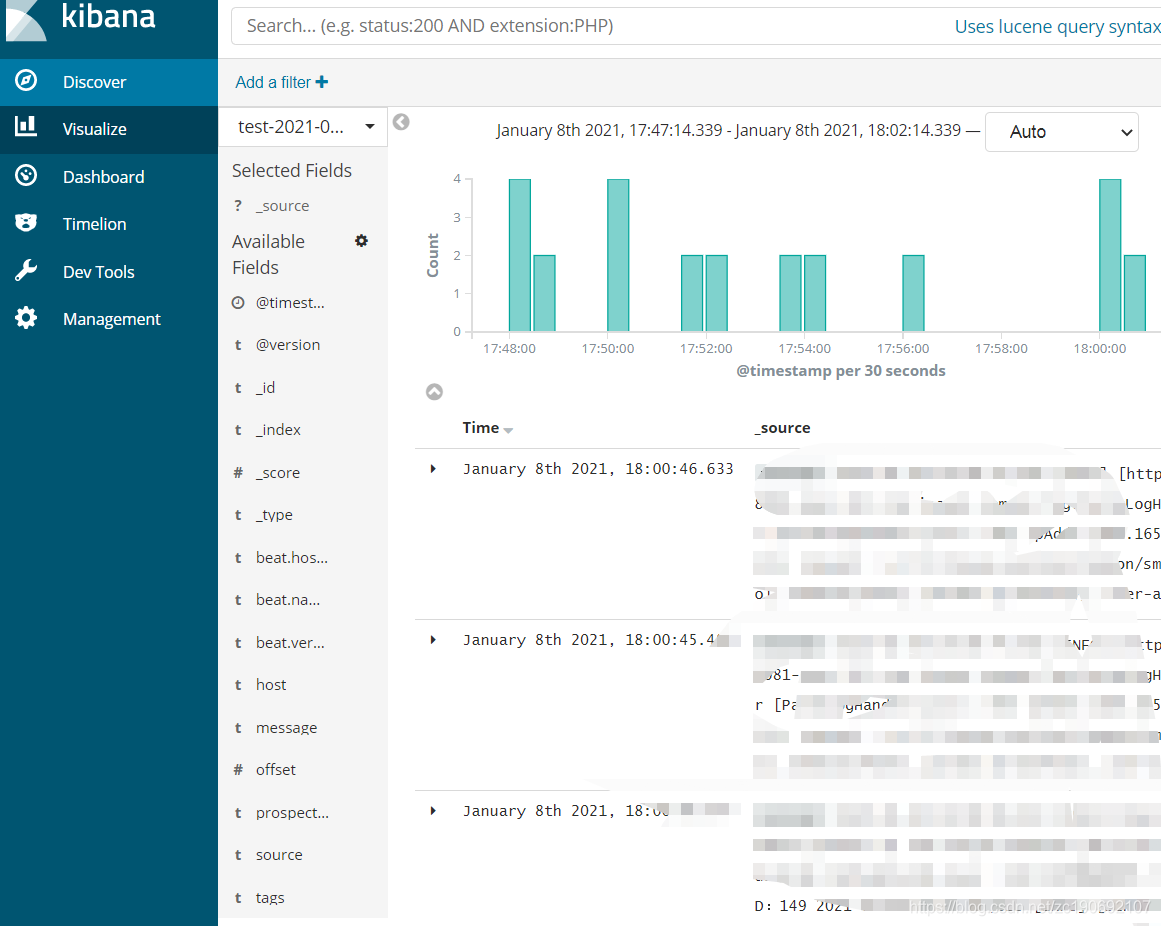The width and height of the screenshot is (1161, 926).
Task: Select the prospect... field
Action: click(x=292, y=813)
